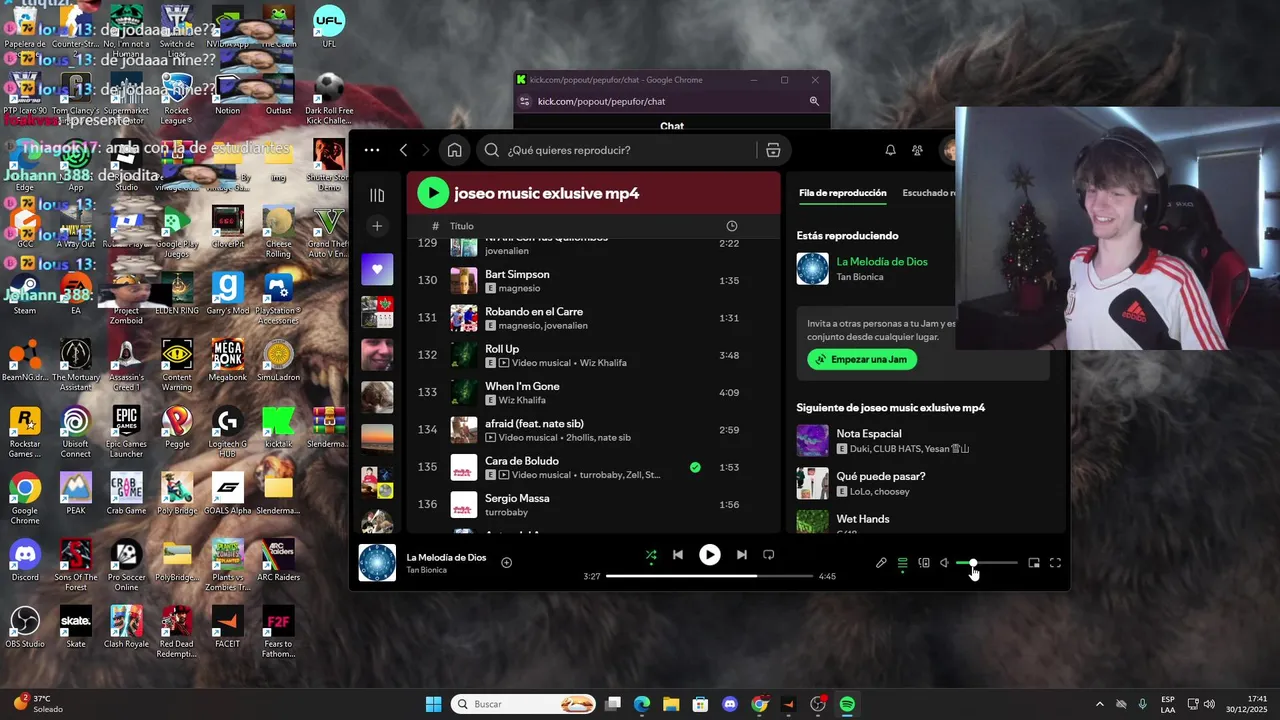
Task: Create a new playlist with plus icon
Action: coord(377,226)
